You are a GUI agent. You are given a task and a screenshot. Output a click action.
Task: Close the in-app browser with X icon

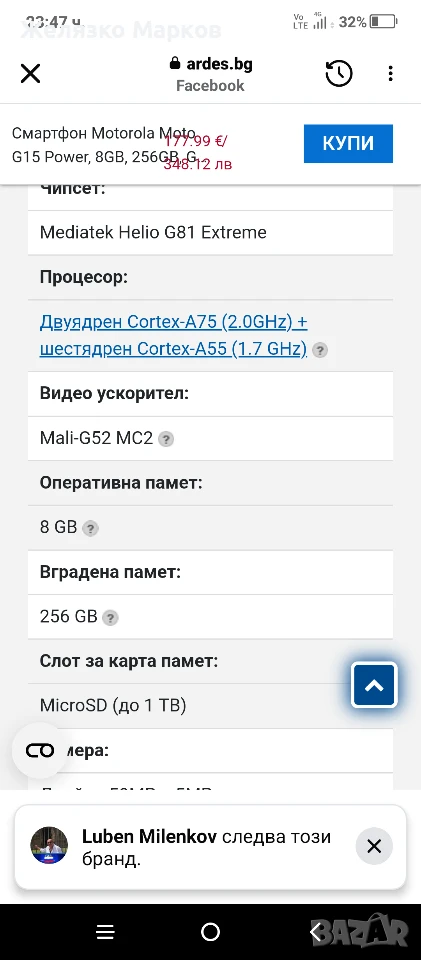pos(30,74)
